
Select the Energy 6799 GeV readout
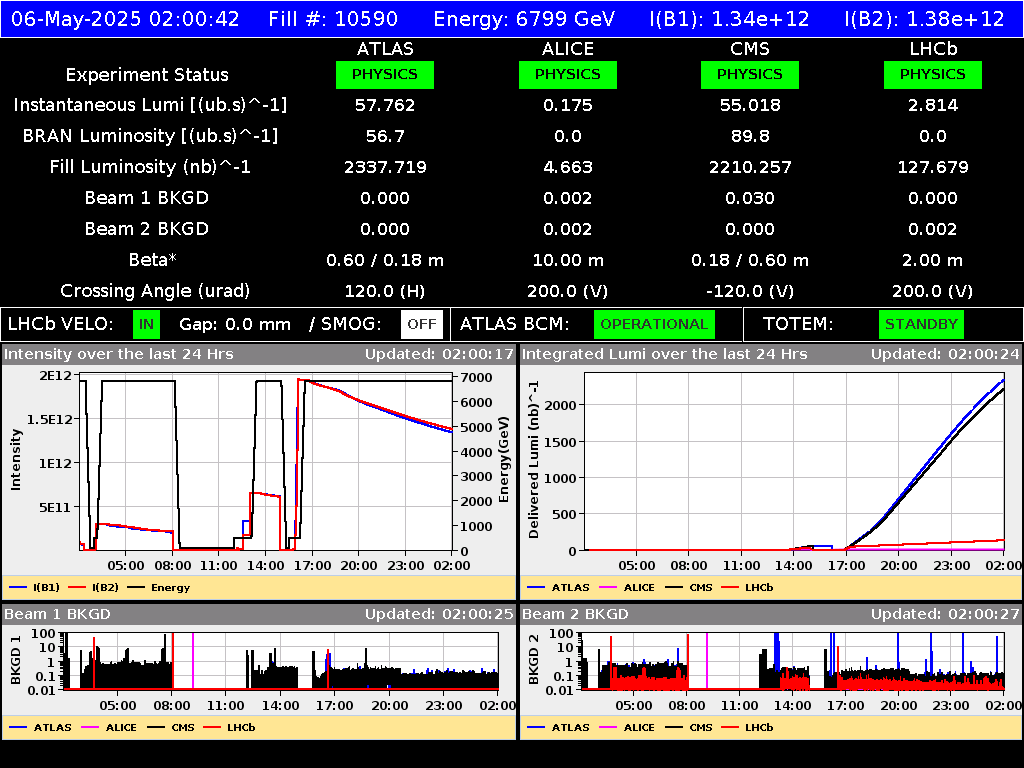tap(524, 19)
